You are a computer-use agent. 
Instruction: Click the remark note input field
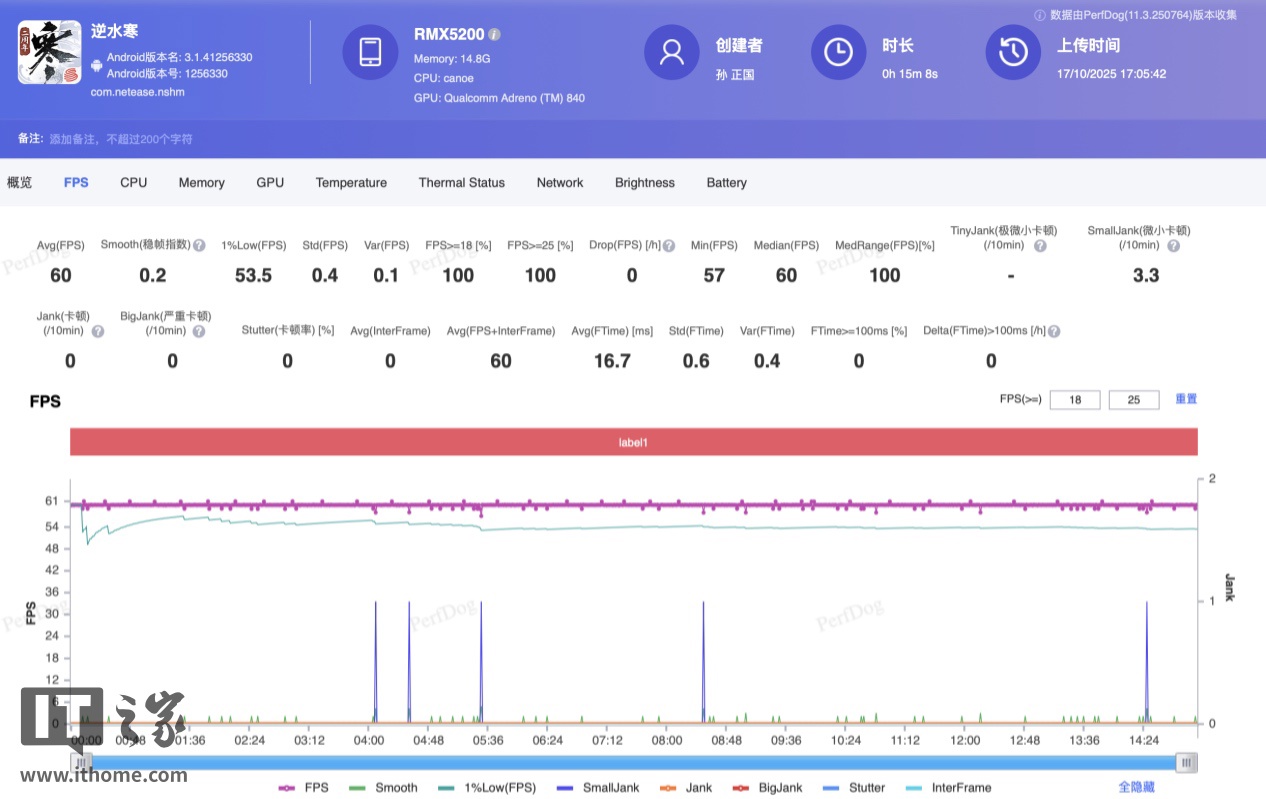point(121,139)
